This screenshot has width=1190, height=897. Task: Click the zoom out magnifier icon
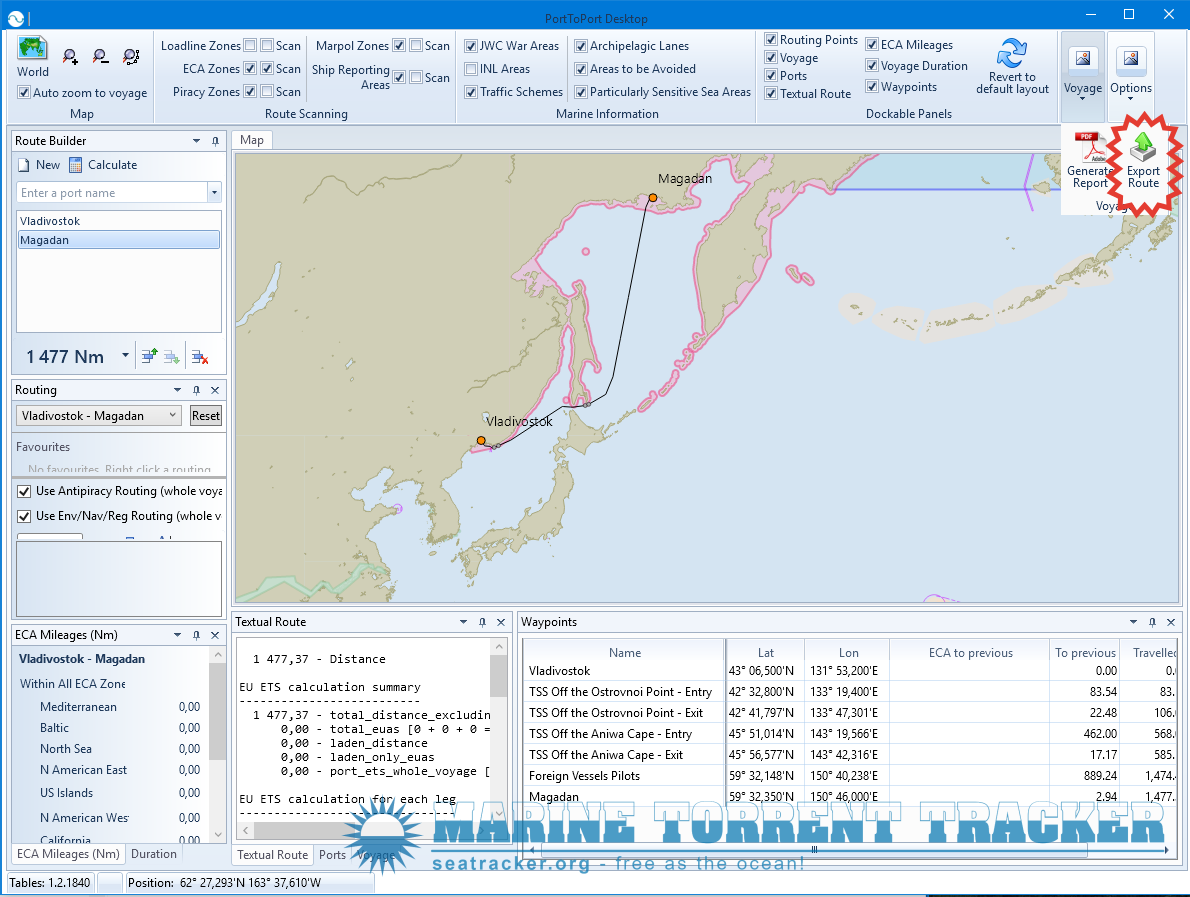(x=100, y=56)
